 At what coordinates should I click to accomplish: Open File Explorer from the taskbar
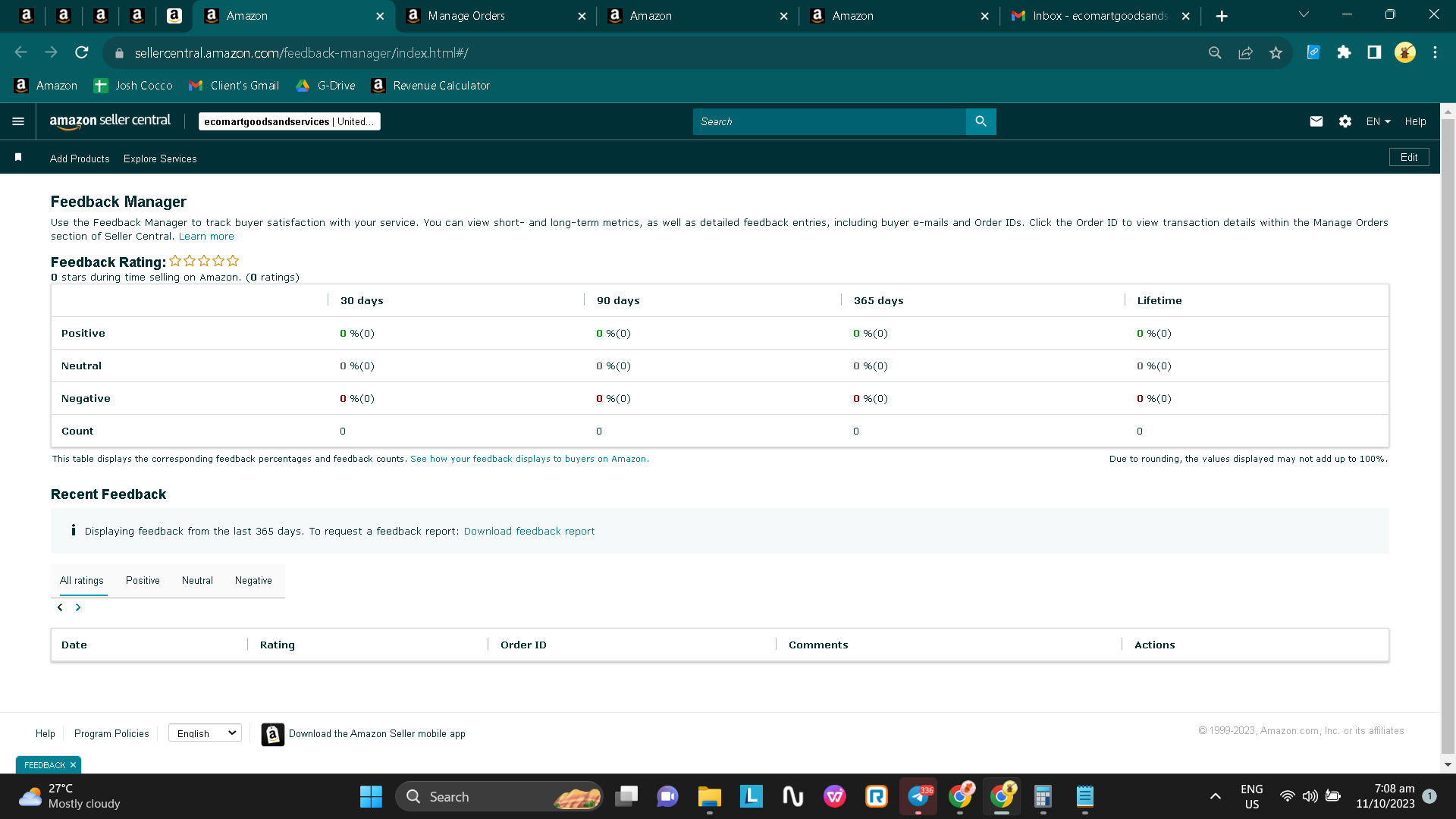pos(709,796)
